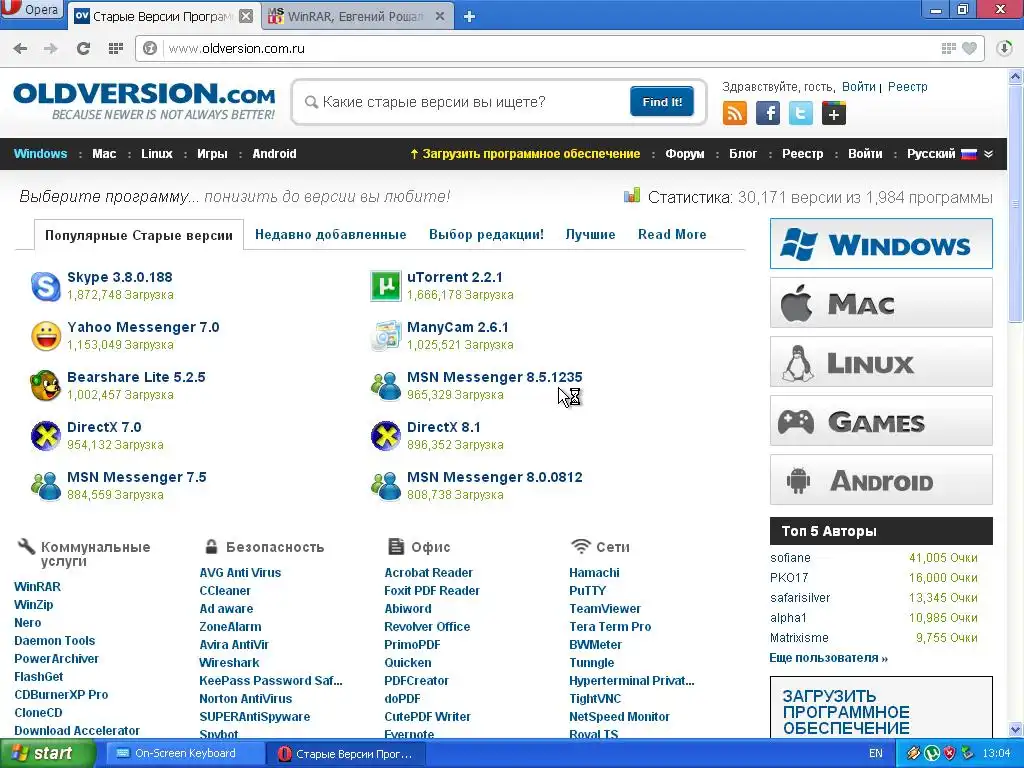This screenshot has width=1024, height=768.
Task: Click the statistics bar chart icon
Action: 632,195
